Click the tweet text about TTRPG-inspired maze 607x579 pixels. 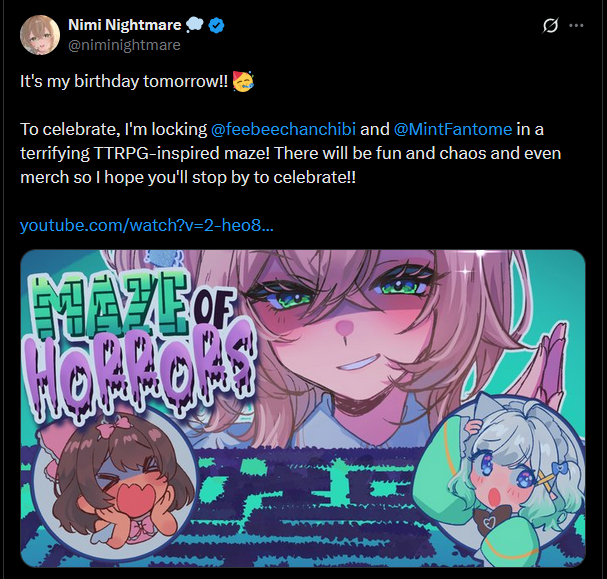290,153
